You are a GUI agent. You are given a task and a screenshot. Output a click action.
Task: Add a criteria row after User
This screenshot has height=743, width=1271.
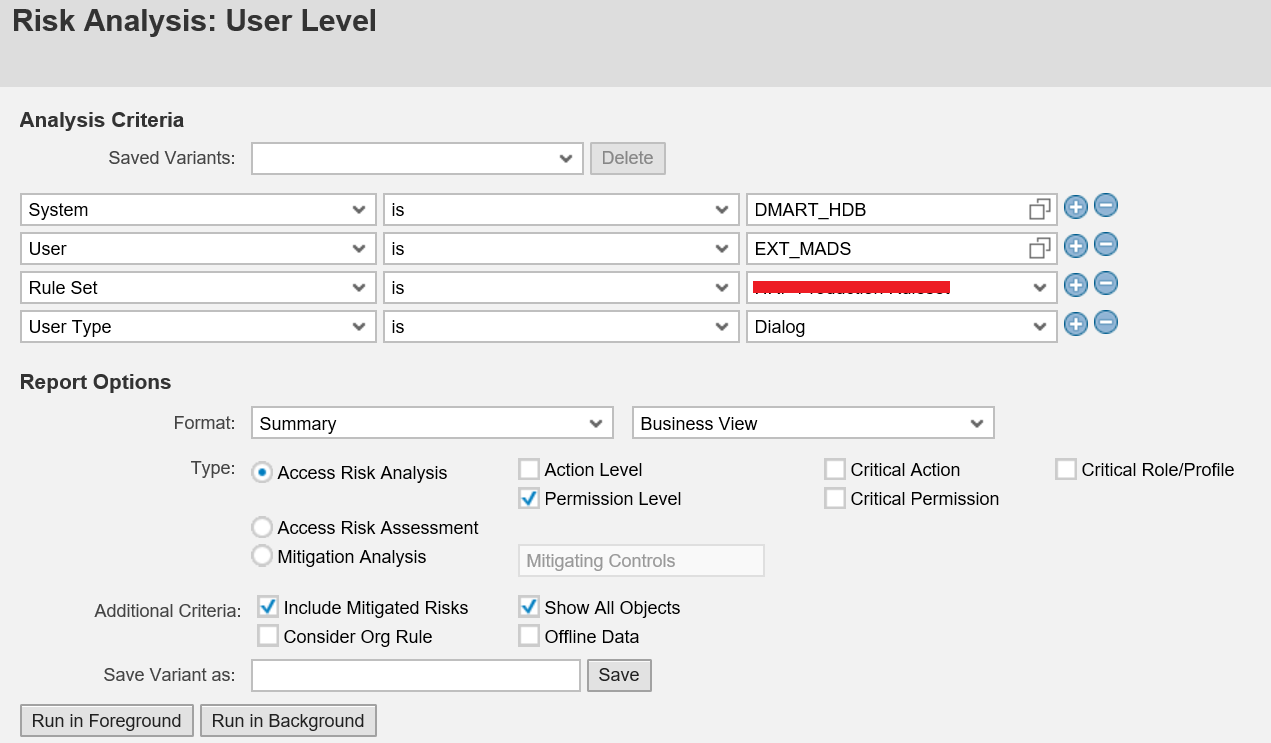(x=1076, y=246)
